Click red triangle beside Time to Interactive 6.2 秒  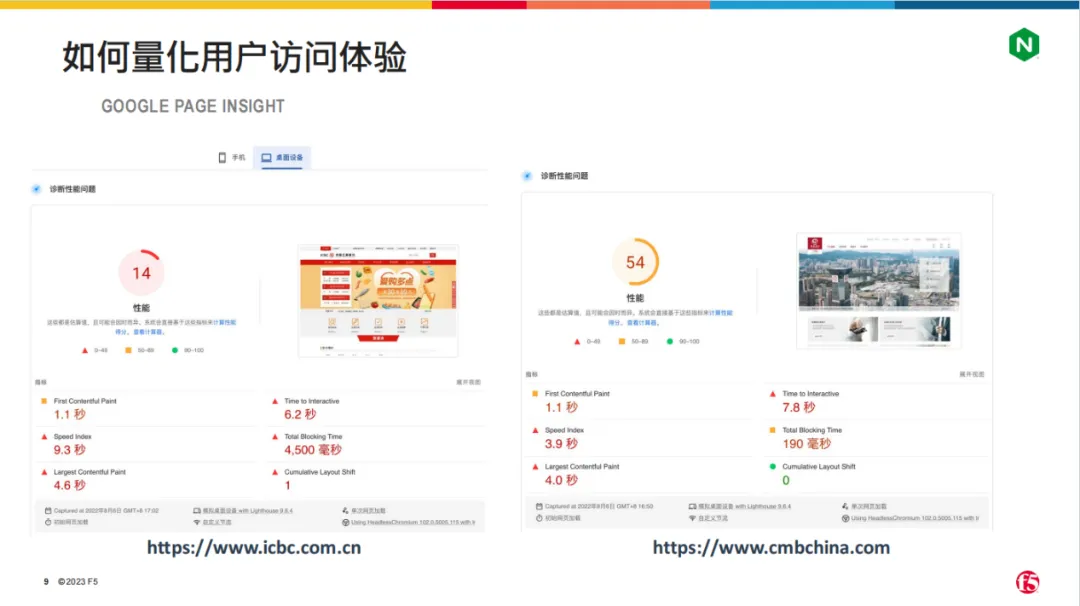tap(275, 401)
